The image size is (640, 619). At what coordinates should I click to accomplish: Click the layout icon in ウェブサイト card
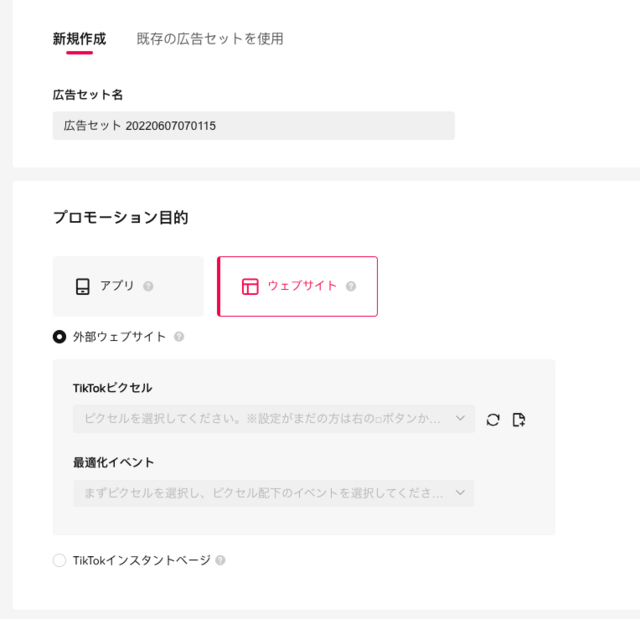(x=250, y=286)
